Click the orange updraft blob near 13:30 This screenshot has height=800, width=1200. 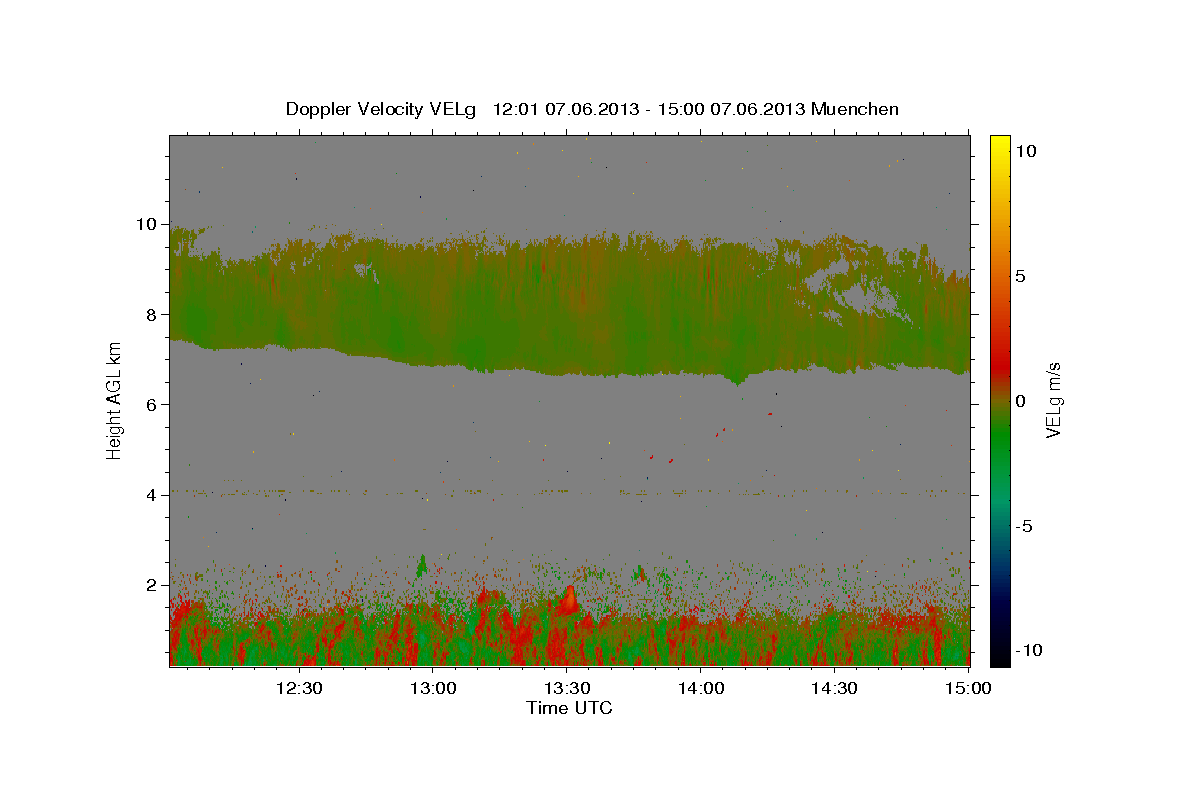(568, 601)
